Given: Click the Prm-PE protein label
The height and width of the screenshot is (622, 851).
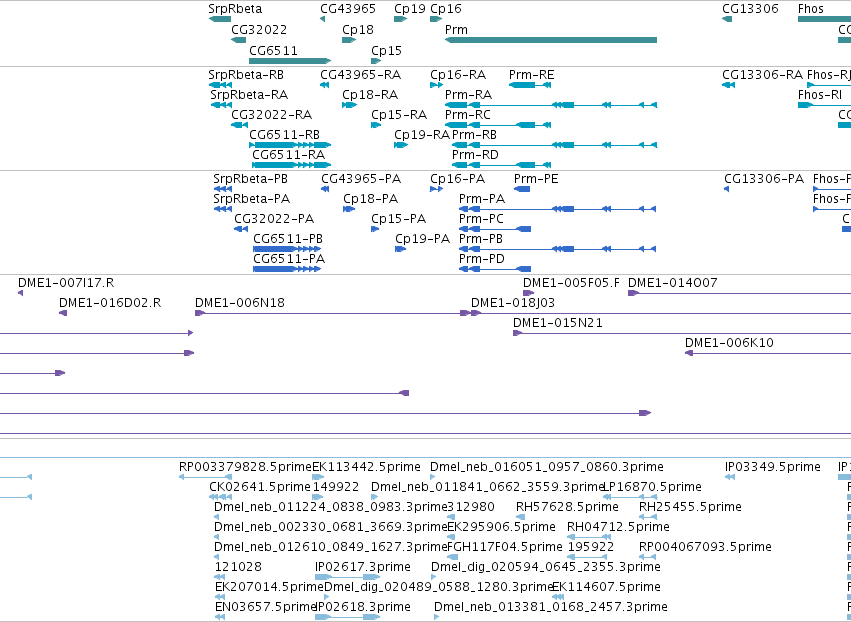Looking at the screenshot, I should click(x=536, y=179).
